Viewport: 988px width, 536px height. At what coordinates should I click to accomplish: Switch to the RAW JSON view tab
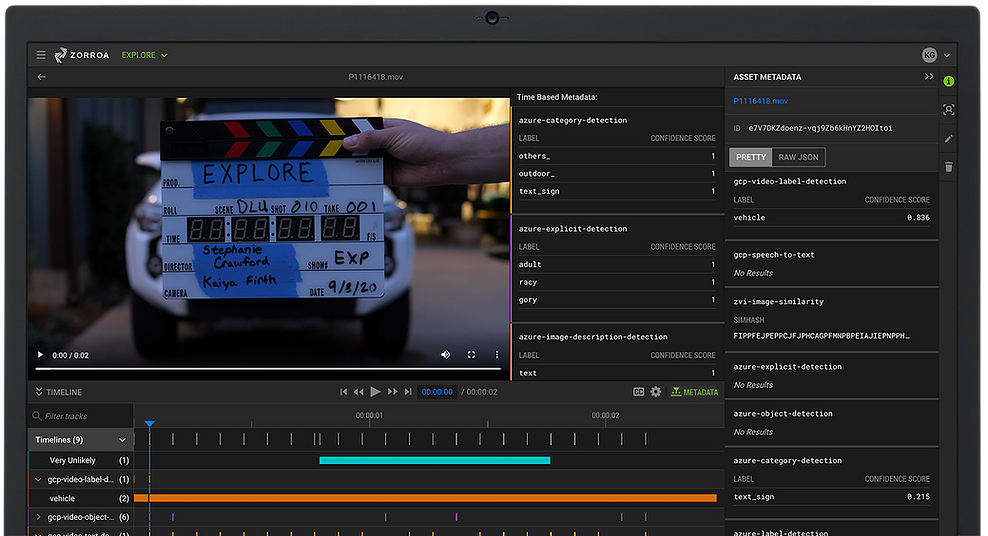(798, 157)
